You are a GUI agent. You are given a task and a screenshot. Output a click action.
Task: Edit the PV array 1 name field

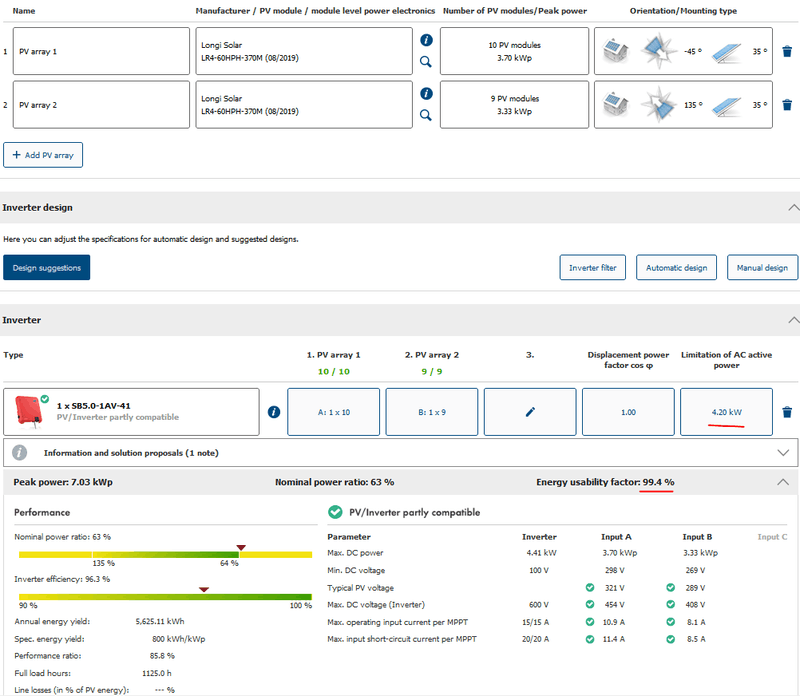(x=103, y=51)
